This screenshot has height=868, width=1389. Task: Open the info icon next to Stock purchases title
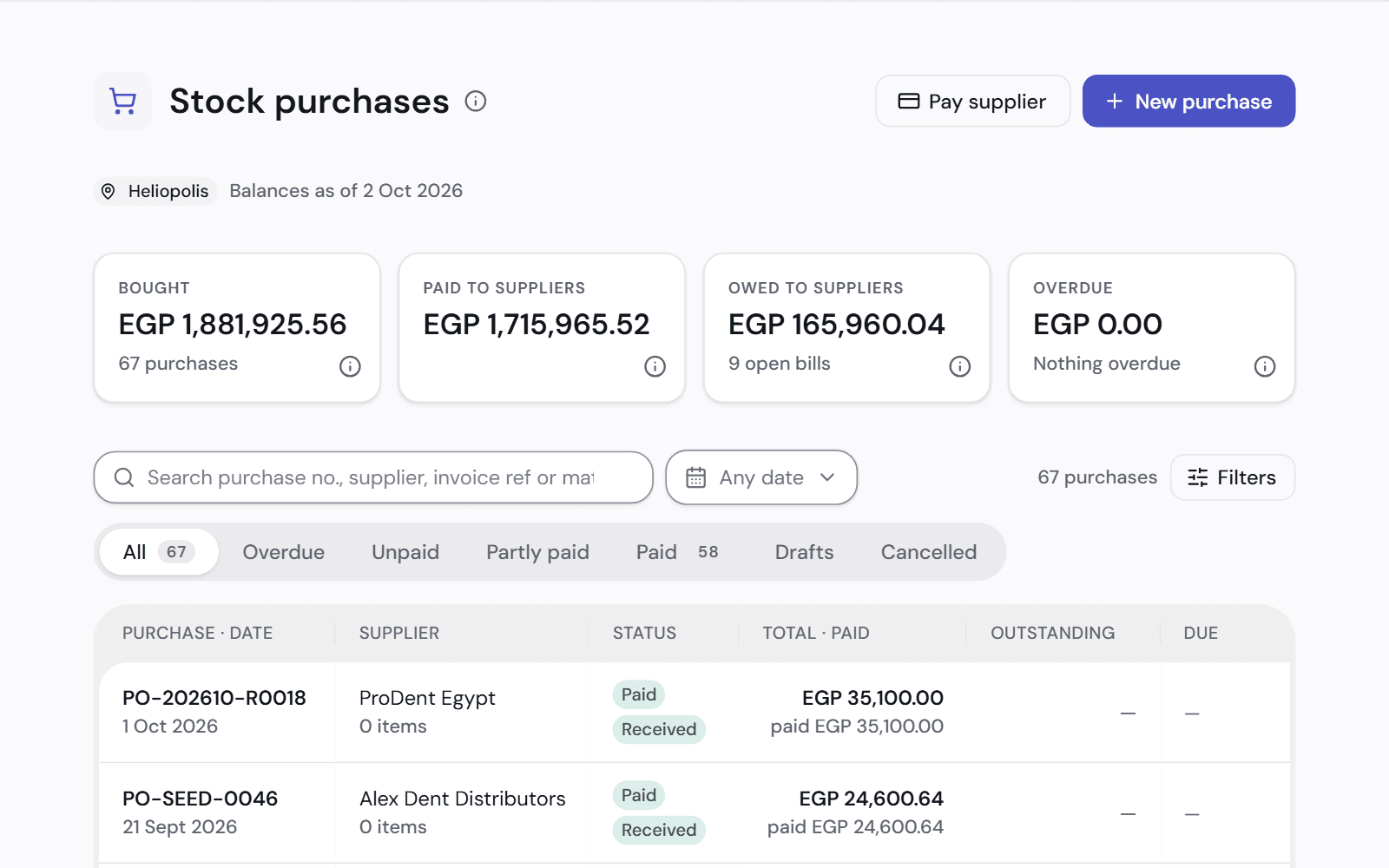point(476,102)
